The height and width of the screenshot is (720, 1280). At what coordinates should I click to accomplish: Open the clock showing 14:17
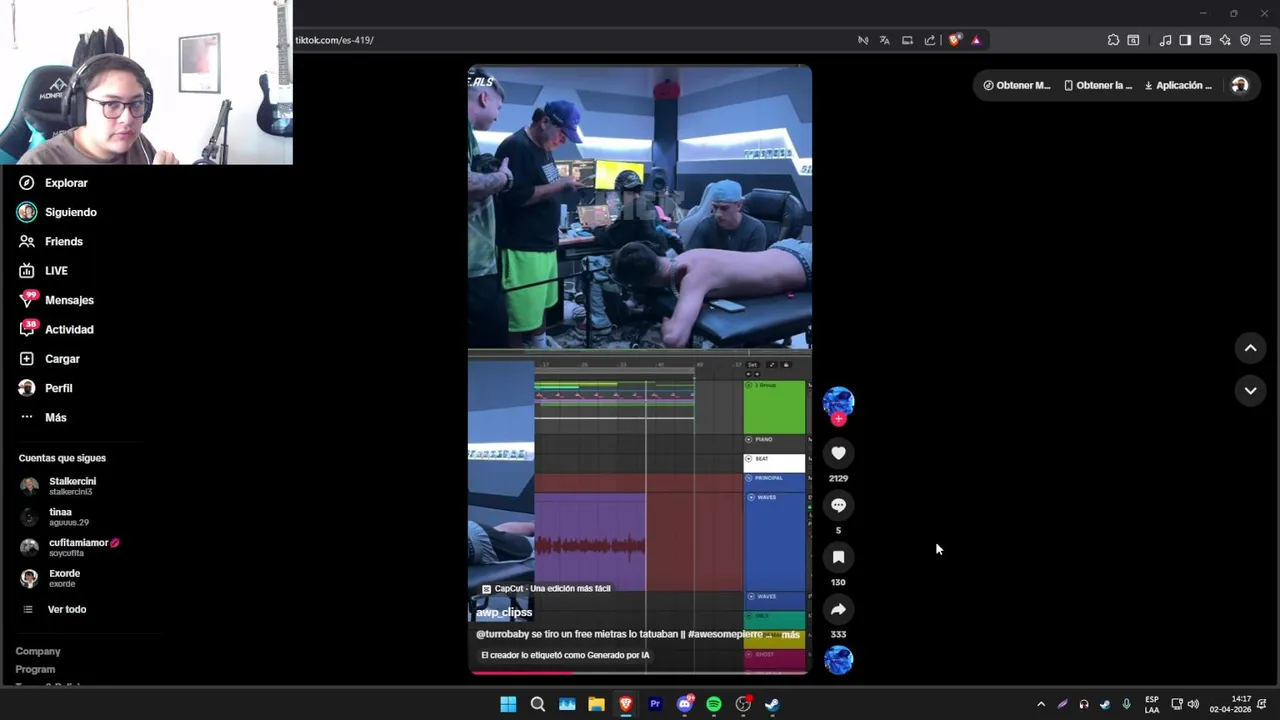tap(1230, 704)
